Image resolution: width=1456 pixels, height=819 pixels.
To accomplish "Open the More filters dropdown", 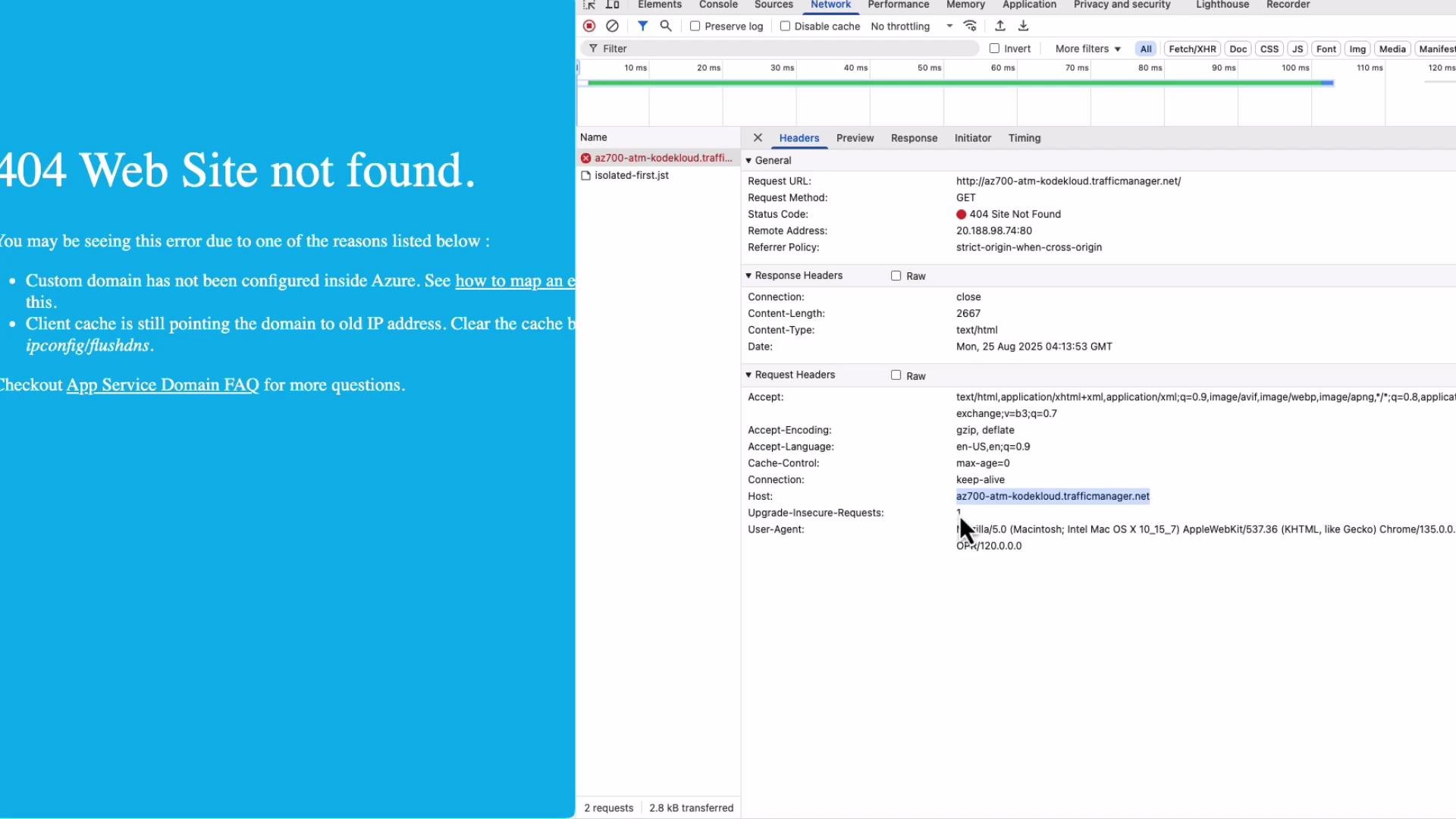I will tap(1087, 49).
